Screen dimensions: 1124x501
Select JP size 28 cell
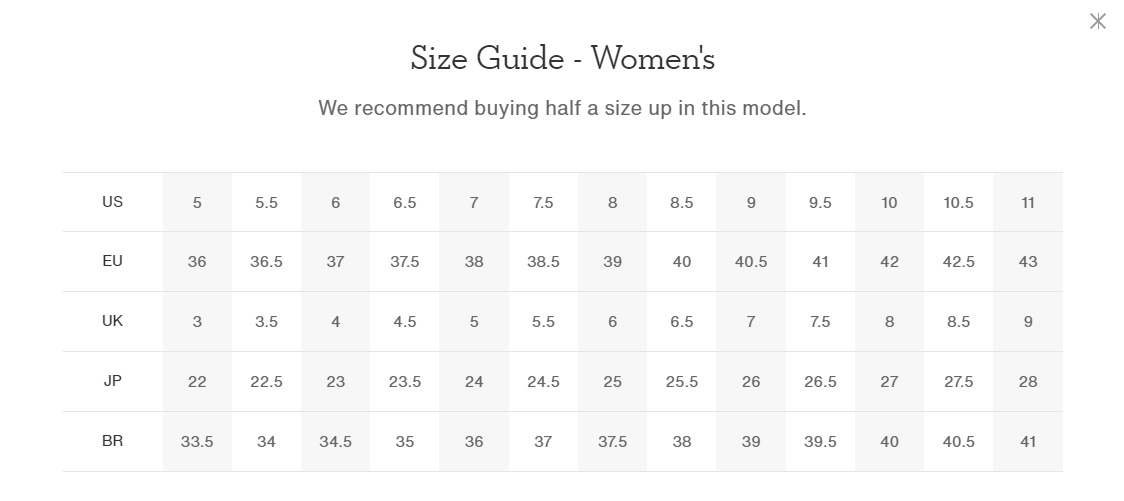coord(1028,381)
